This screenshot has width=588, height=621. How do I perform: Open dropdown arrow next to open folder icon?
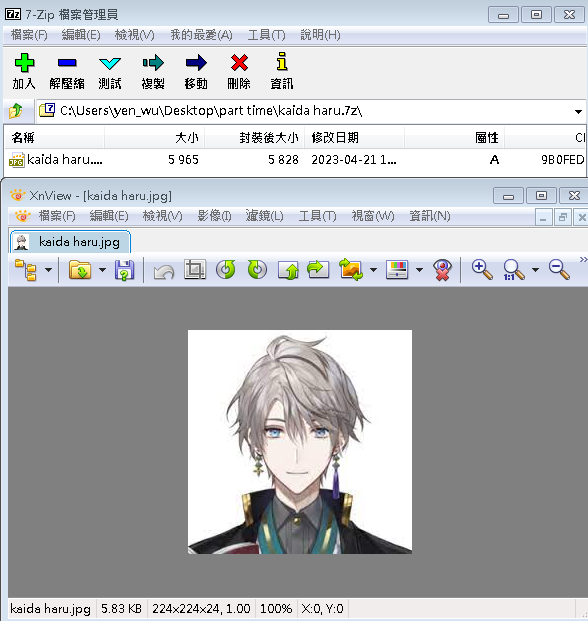point(102,270)
